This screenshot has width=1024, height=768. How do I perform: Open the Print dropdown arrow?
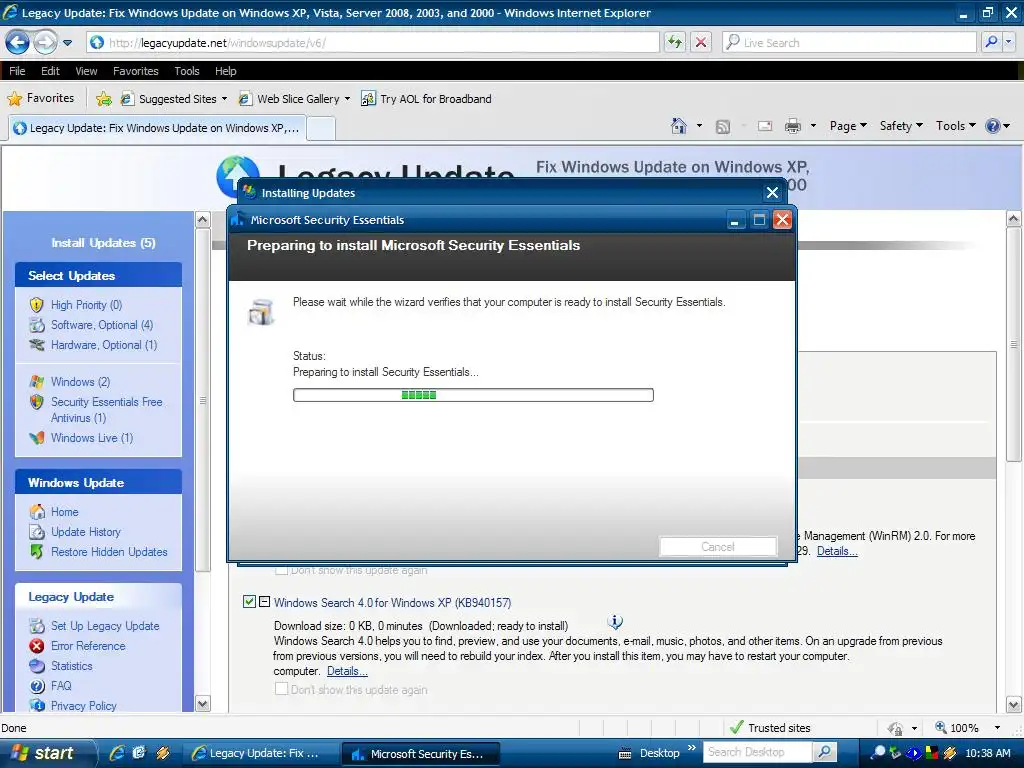click(x=813, y=126)
